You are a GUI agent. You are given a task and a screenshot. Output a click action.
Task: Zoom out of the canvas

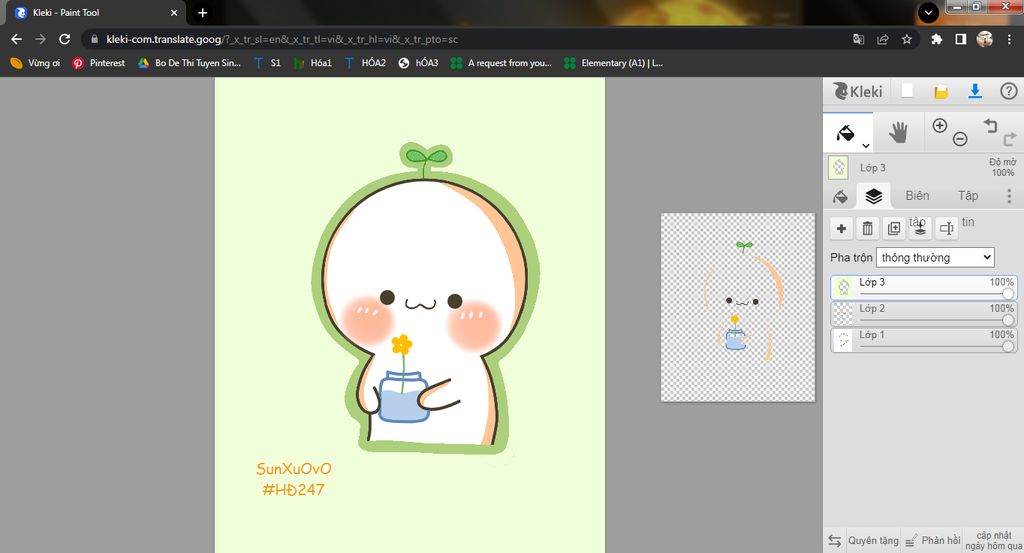[x=960, y=138]
